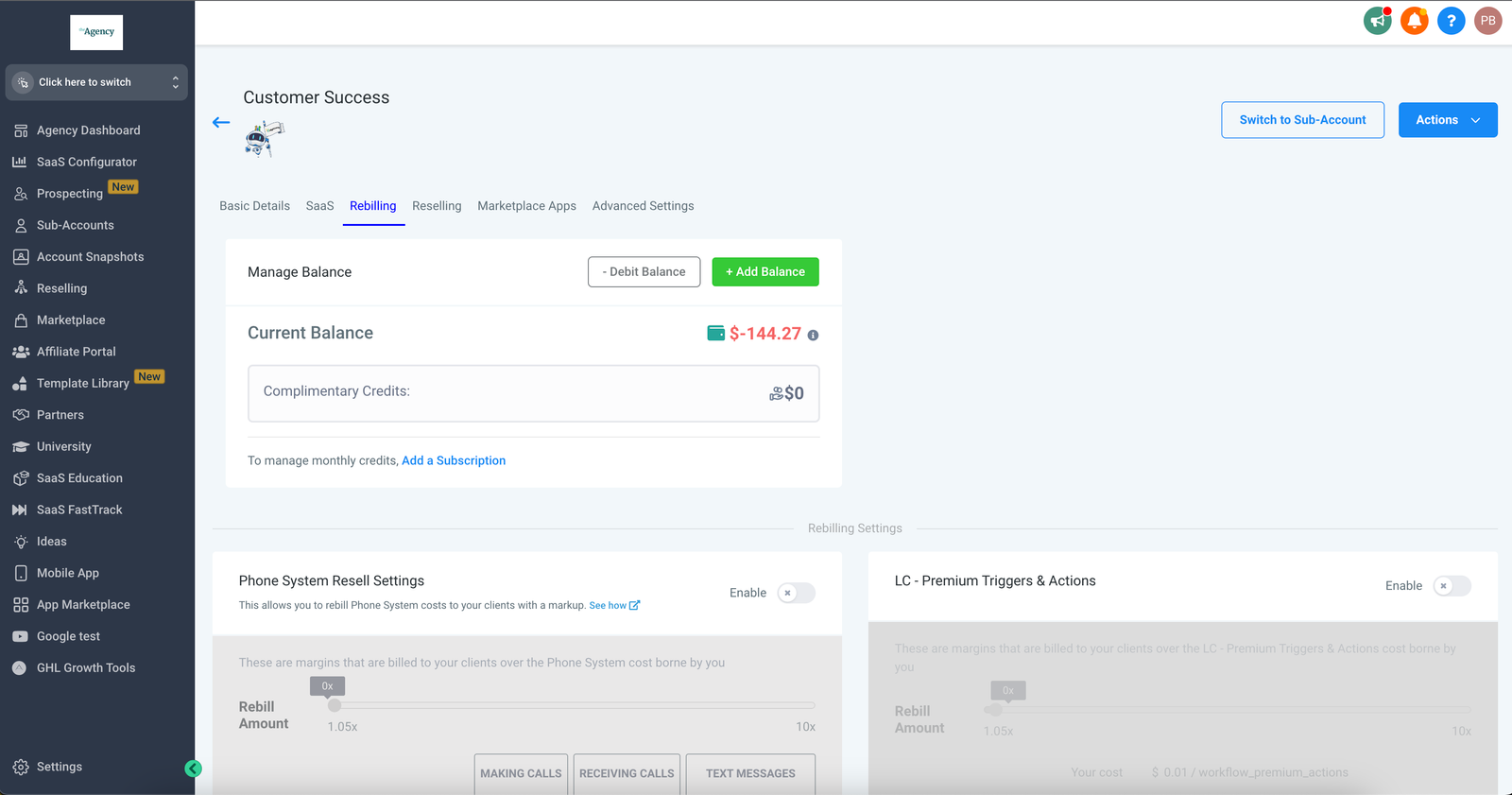1512x795 pixels.
Task: Click the Debit Balance button
Action: pyautogui.click(x=644, y=272)
